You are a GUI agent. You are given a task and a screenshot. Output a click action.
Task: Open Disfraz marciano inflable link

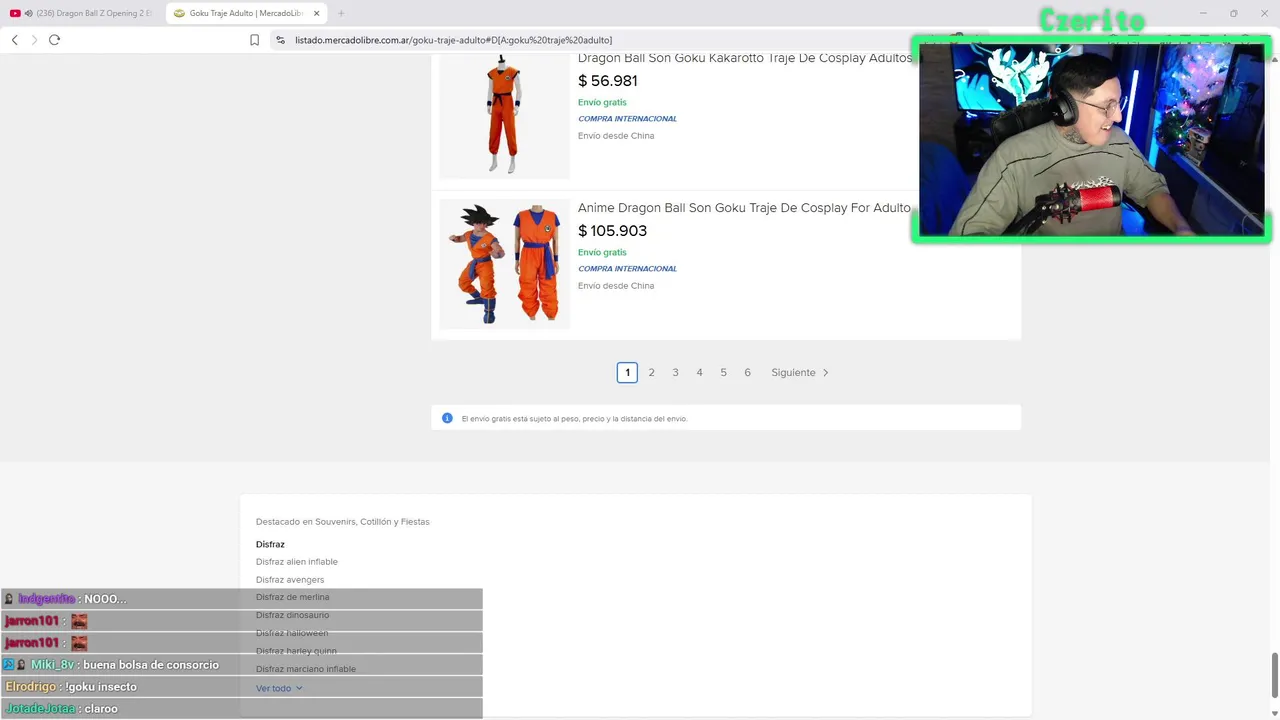point(306,669)
